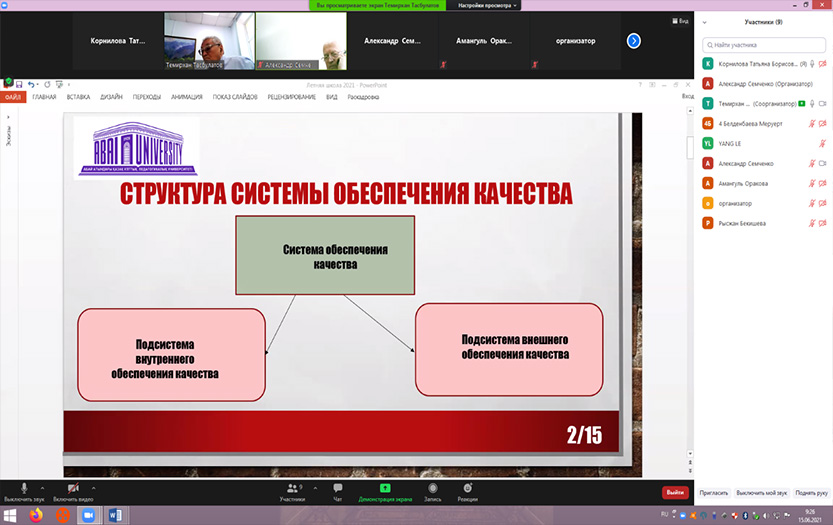The image size is (833, 525).
Task: Show next video thumbnails with blue arrow
Action: click(633, 41)
